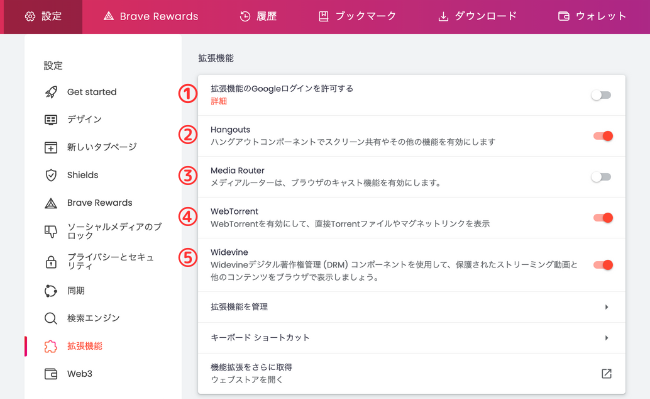650x399 pixels.
Task: Click the bookmark icon in top bar
Action: [323, 16]
